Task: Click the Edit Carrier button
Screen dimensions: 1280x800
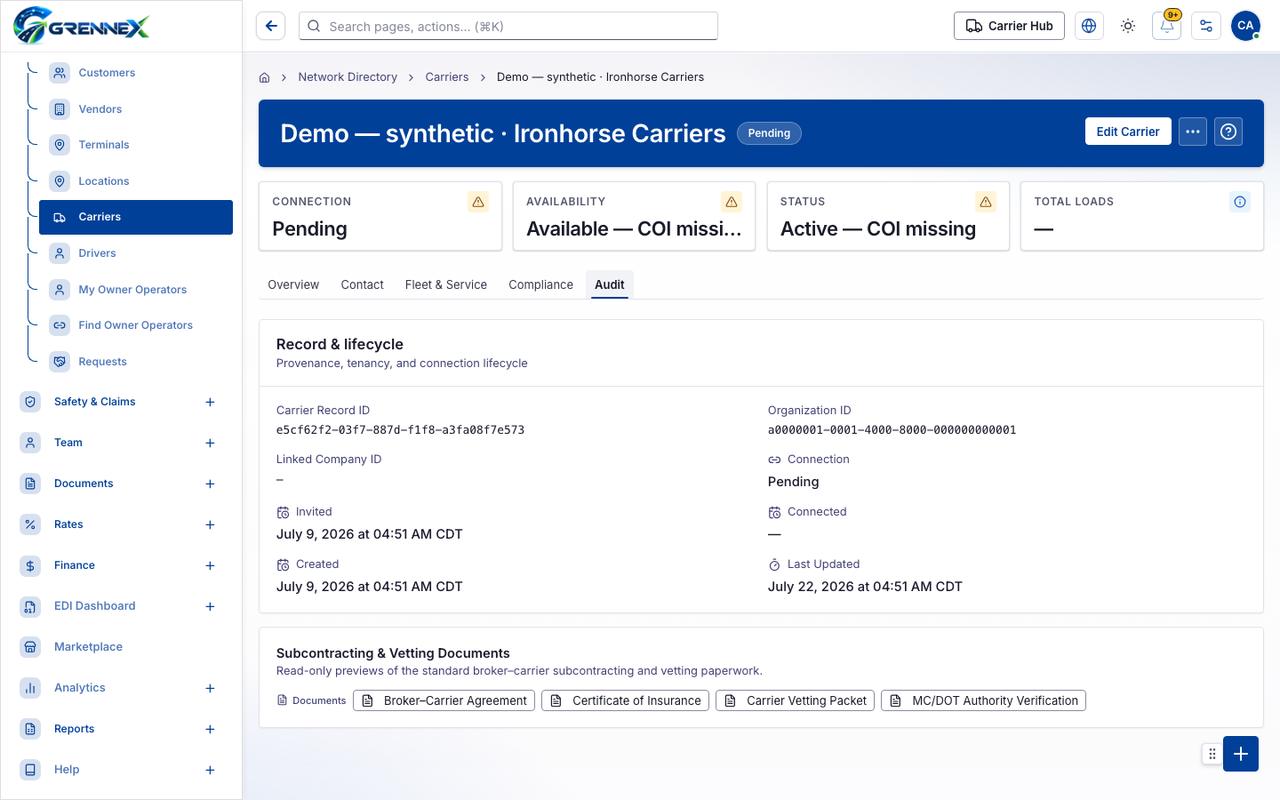Action: click(x=1128, y=131)
